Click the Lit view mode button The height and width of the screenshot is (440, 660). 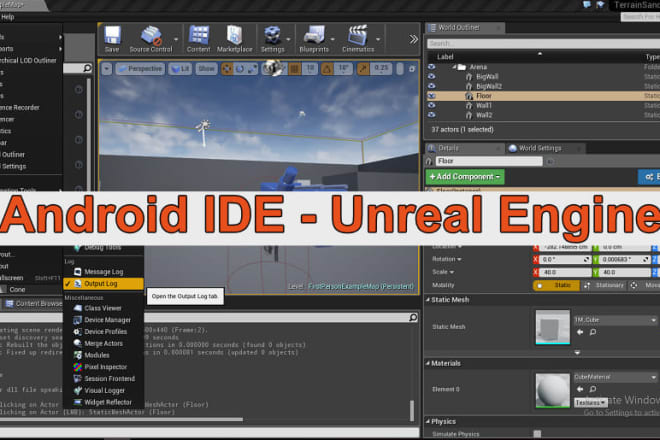(180, 69)
